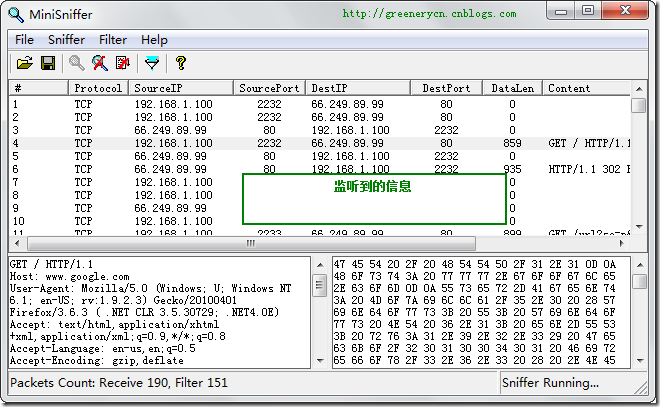Click hex pane scrollbar thumb
This screenshot has width=660, height=407.
point(639,282)
